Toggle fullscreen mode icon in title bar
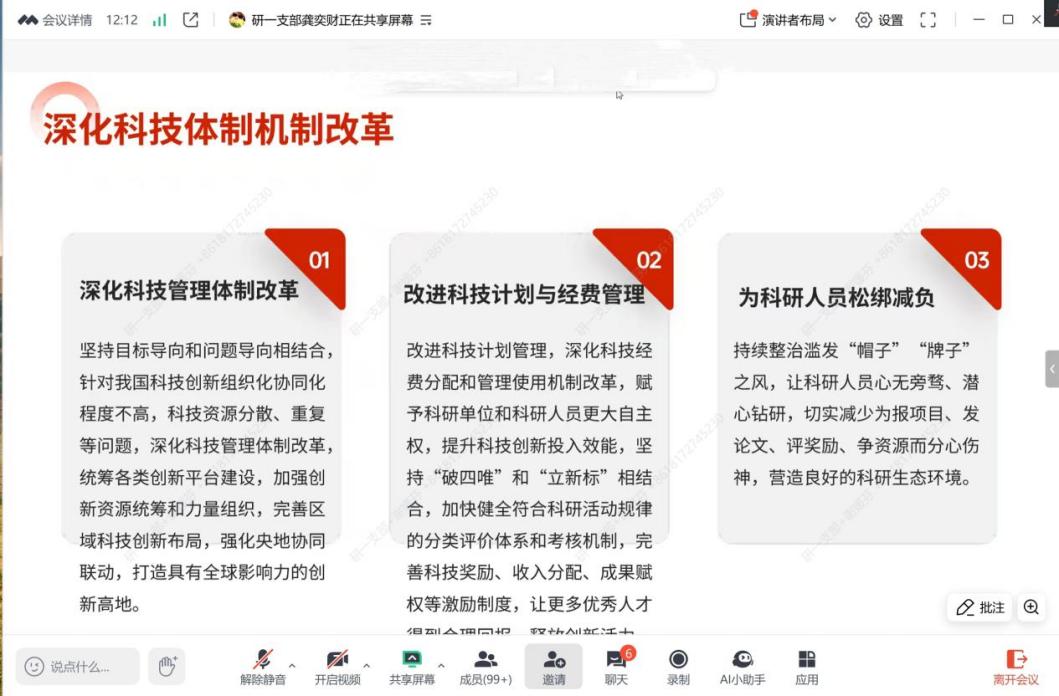This screenshot has width=1059, height=696. coord(928,20)
